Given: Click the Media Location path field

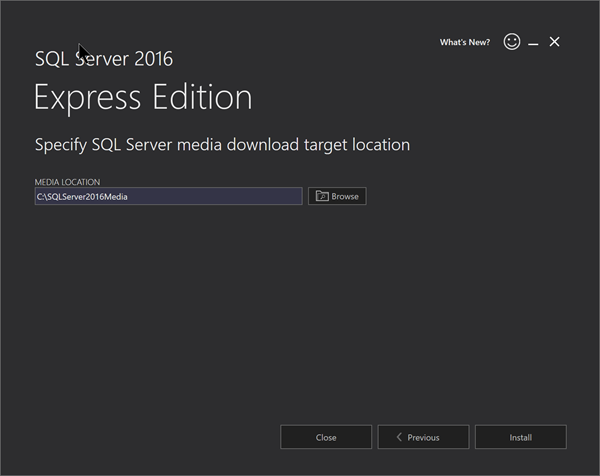Looking at the screenshot, I should click(x=168, y=196).
